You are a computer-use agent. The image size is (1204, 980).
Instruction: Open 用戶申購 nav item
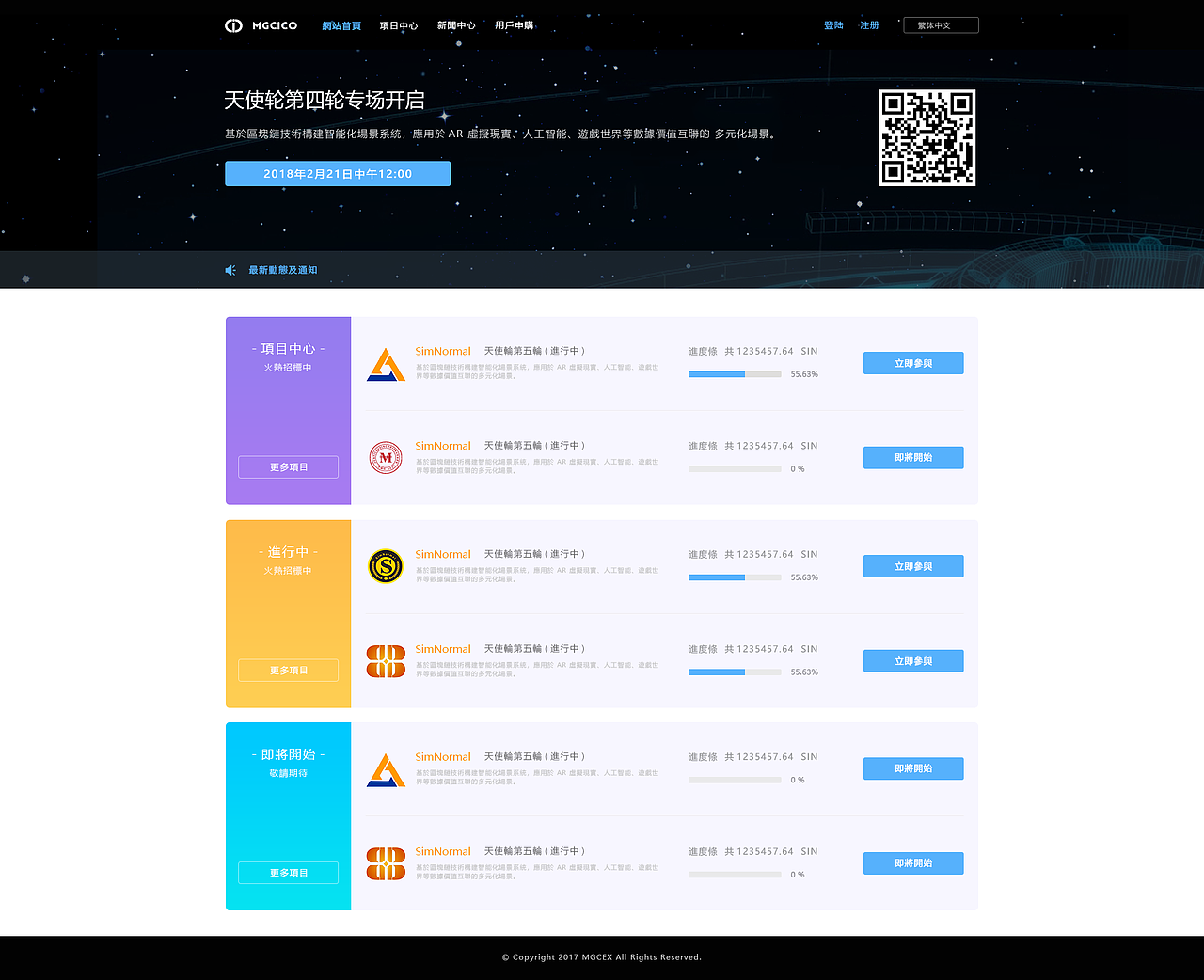(515, 25)
